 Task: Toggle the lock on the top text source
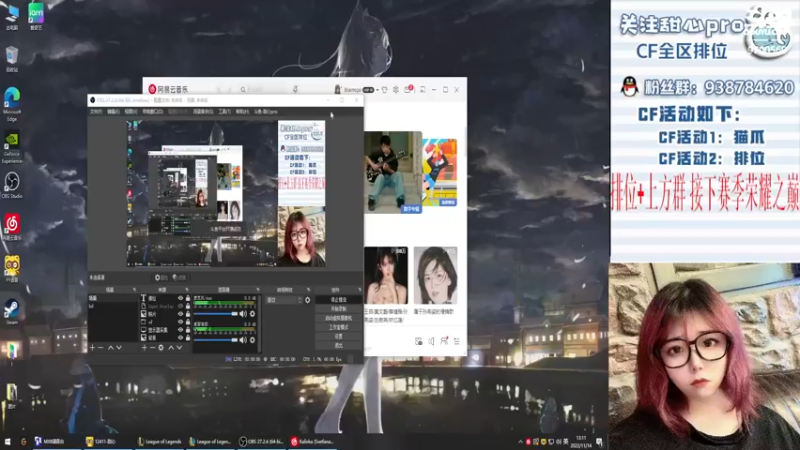188,298
